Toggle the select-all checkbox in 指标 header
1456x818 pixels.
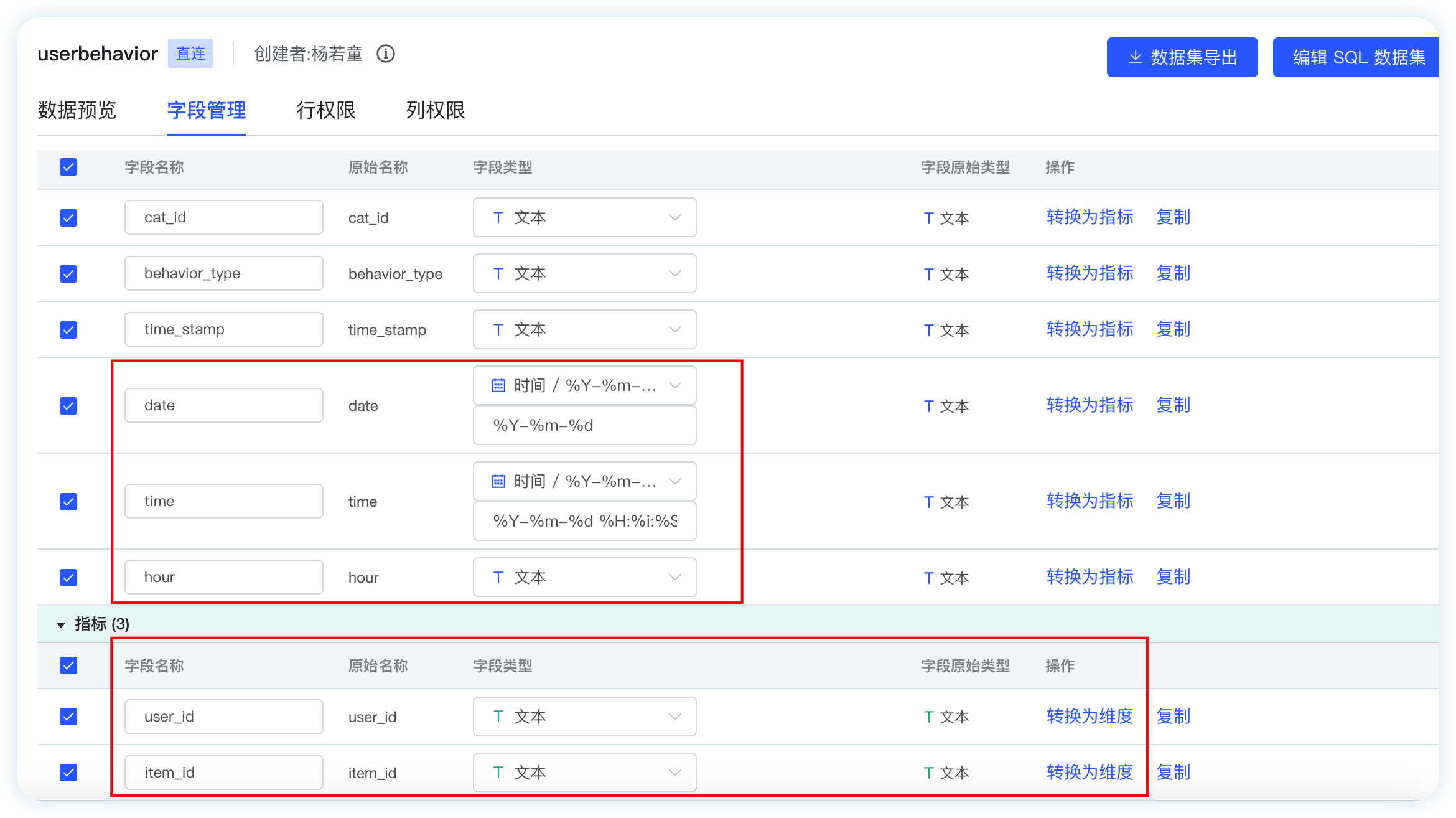click(68, 665)
